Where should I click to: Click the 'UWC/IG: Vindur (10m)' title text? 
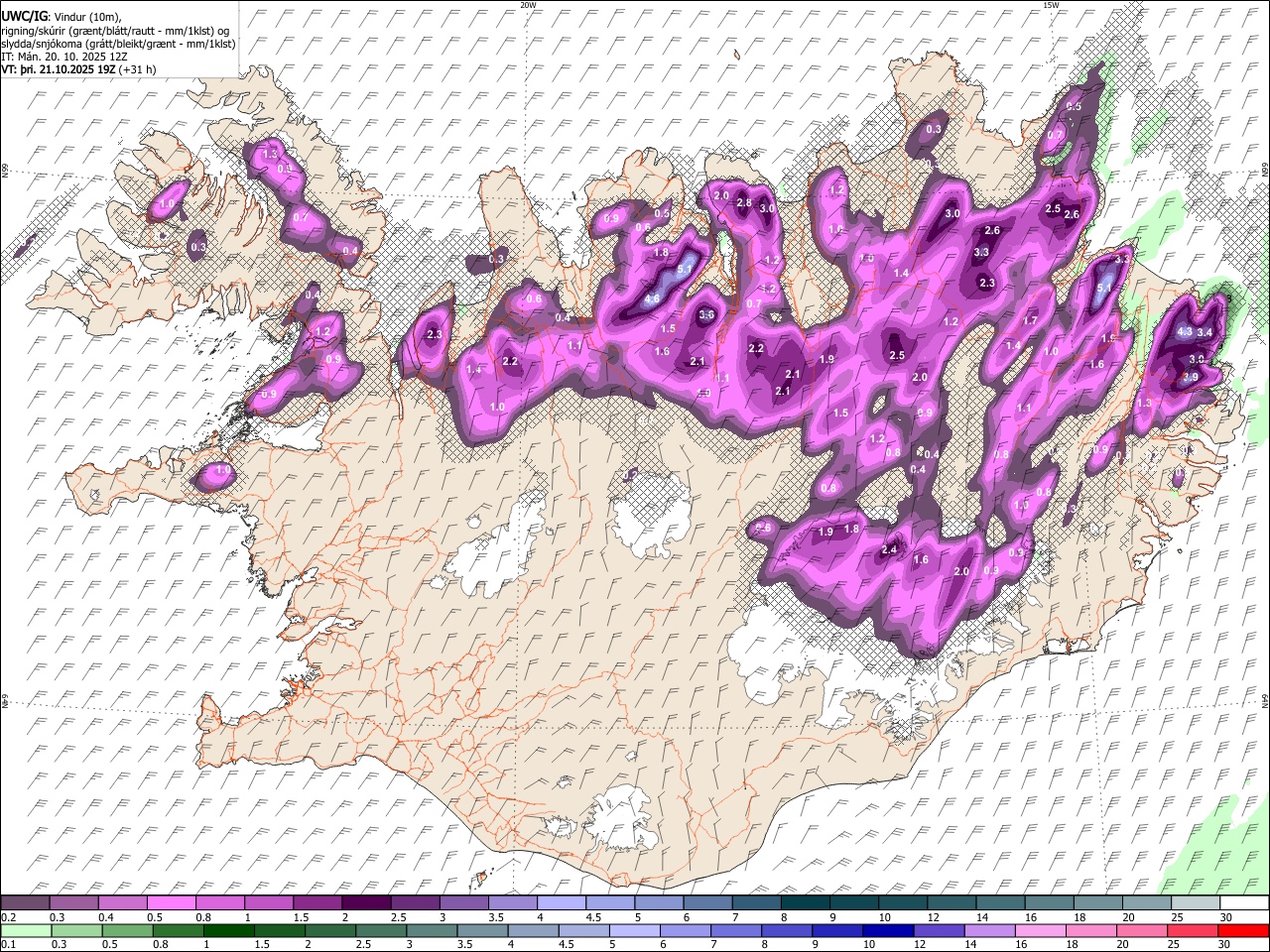(61, 17)
